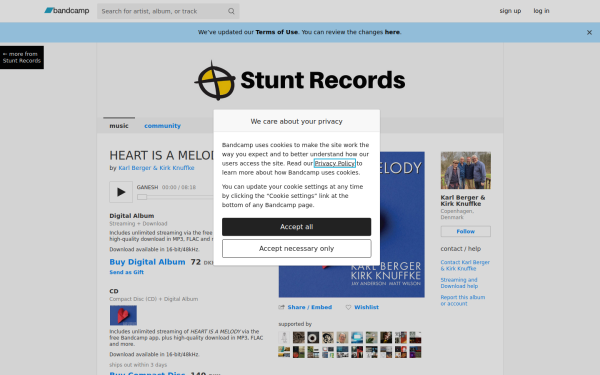Open Streaming and Download help link
This screenshot has height=375, width=600.
point(459,283)
